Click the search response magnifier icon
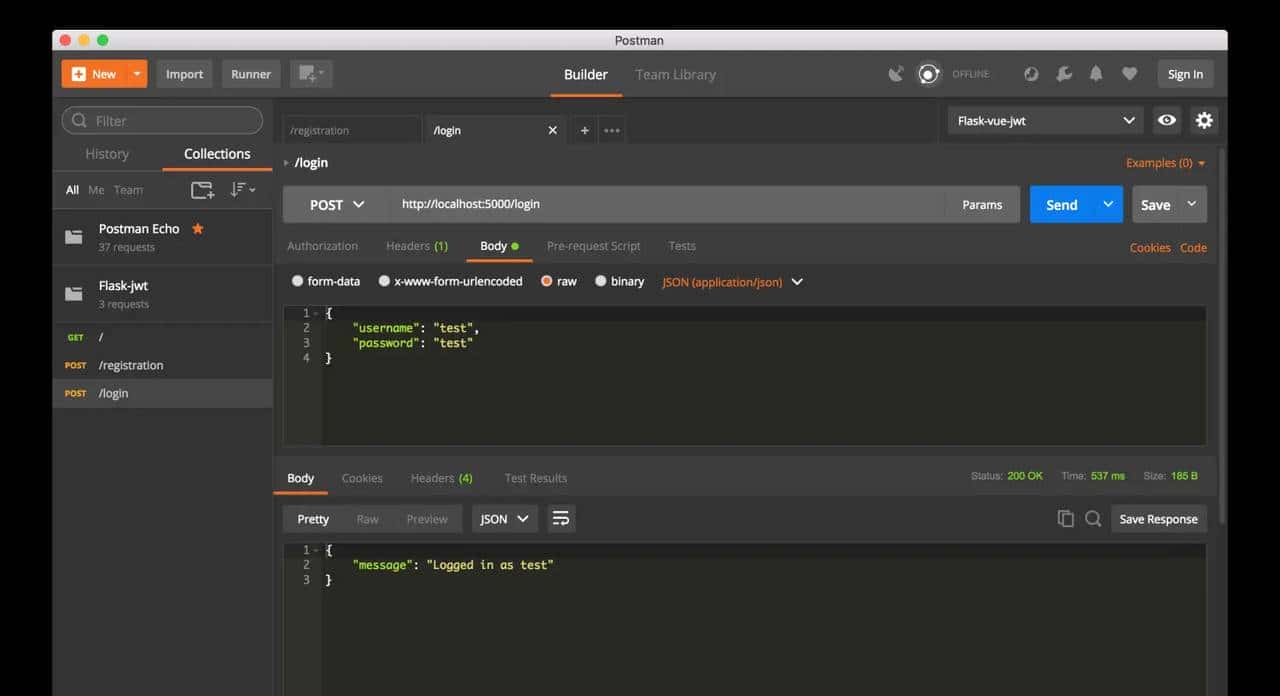 point(1093,519)
